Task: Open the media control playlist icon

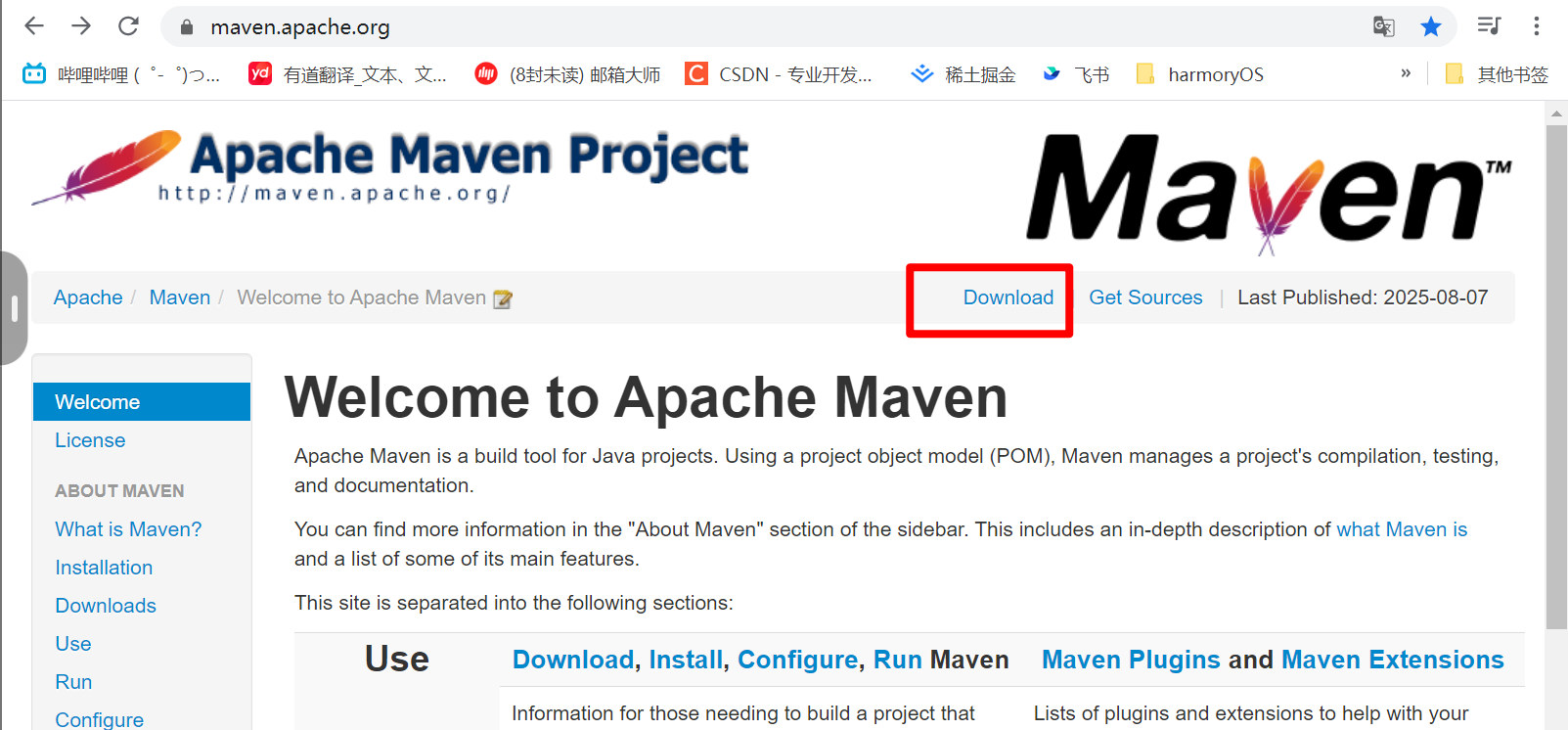Action: pyautogui.click(x=1489, y=26)
